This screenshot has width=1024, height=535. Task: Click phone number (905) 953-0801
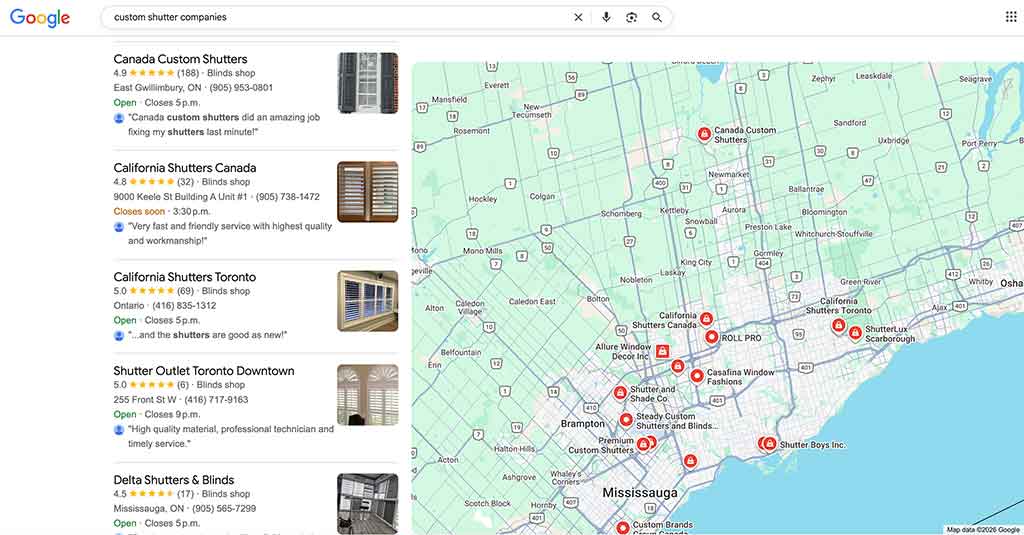tap(241, 88)
